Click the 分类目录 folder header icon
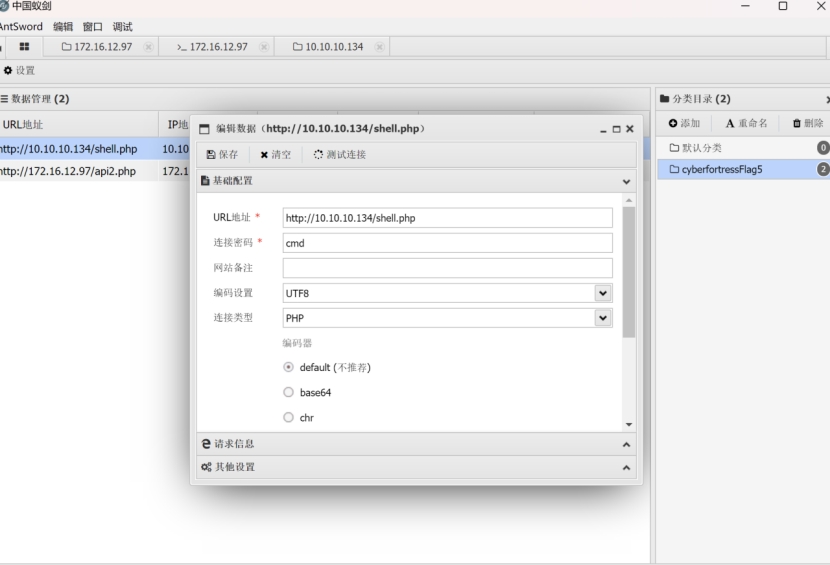This screenshot has height=565, width=830. 664,98
